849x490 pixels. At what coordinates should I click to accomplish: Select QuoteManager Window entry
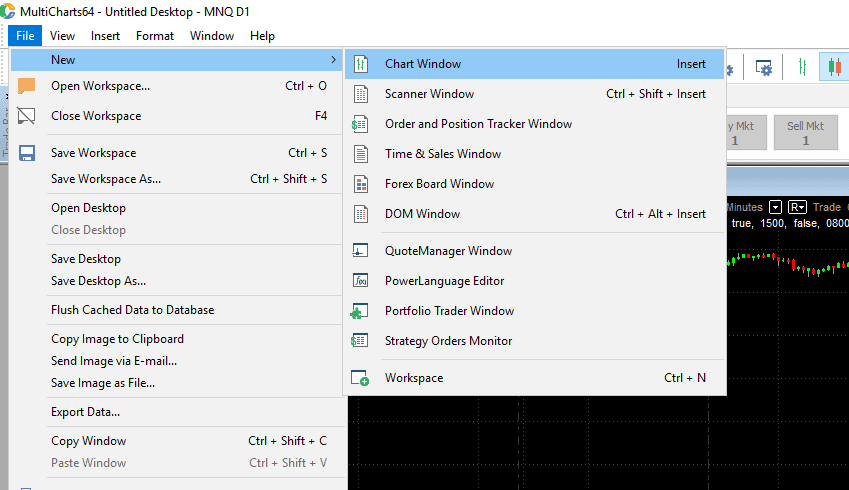(x=534, y=251)
